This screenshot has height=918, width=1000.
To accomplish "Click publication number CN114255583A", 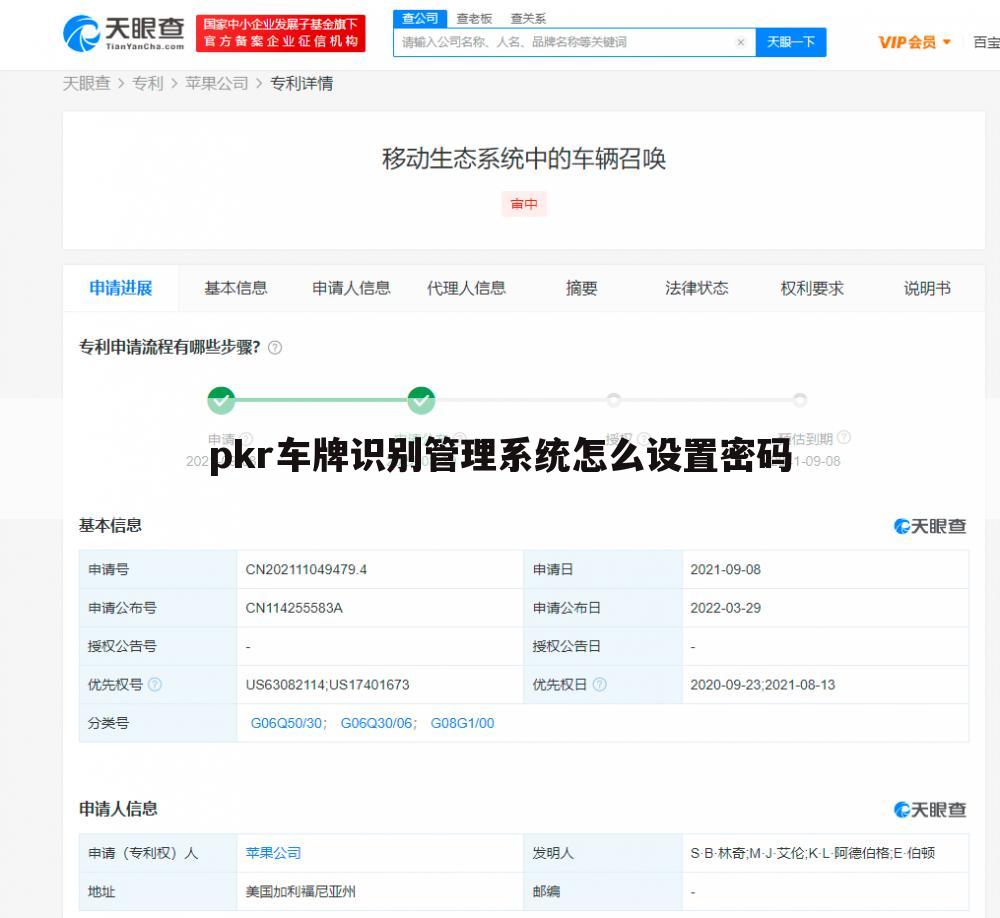I will (294, 608).
